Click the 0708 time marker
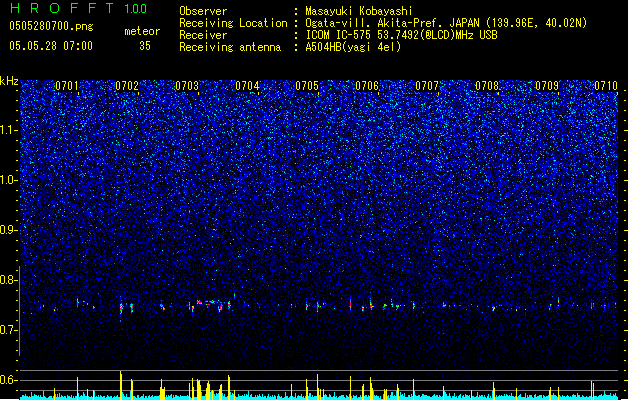The width and height of the screenshot is (629, 400). [x=487, y=86]
